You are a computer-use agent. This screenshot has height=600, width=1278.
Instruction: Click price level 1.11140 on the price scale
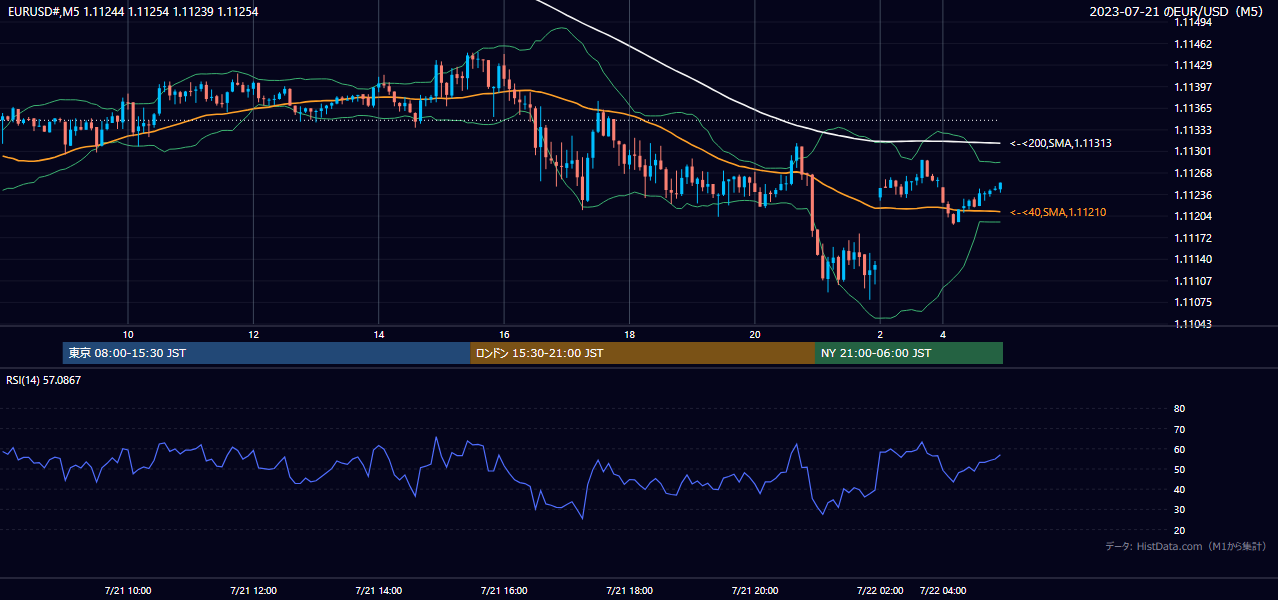click(1193, 260)
